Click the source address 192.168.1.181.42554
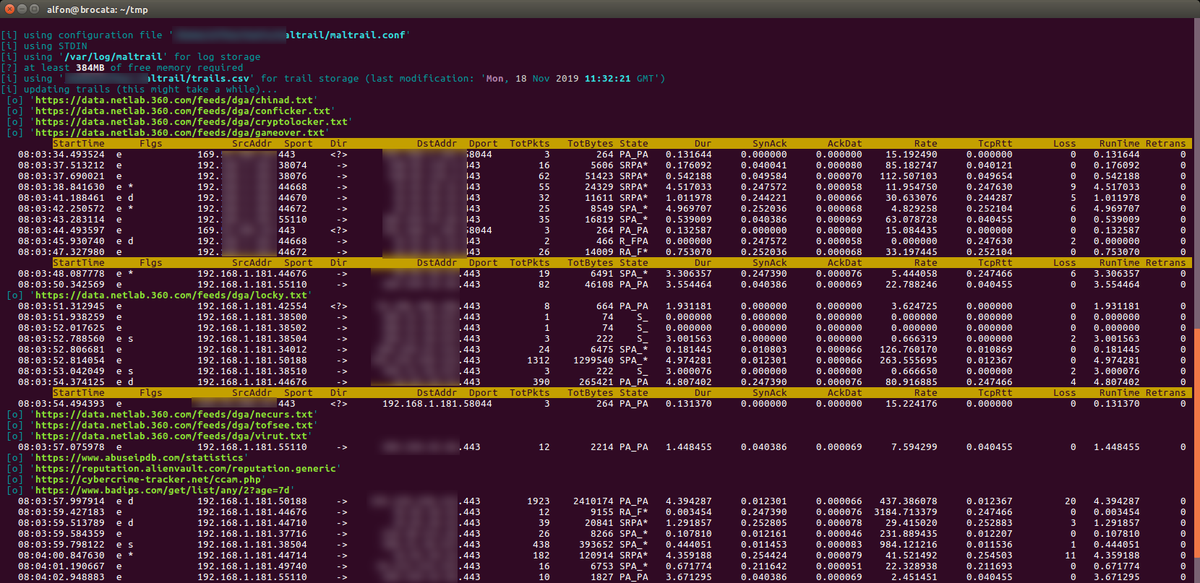 (x=253, y=306)
